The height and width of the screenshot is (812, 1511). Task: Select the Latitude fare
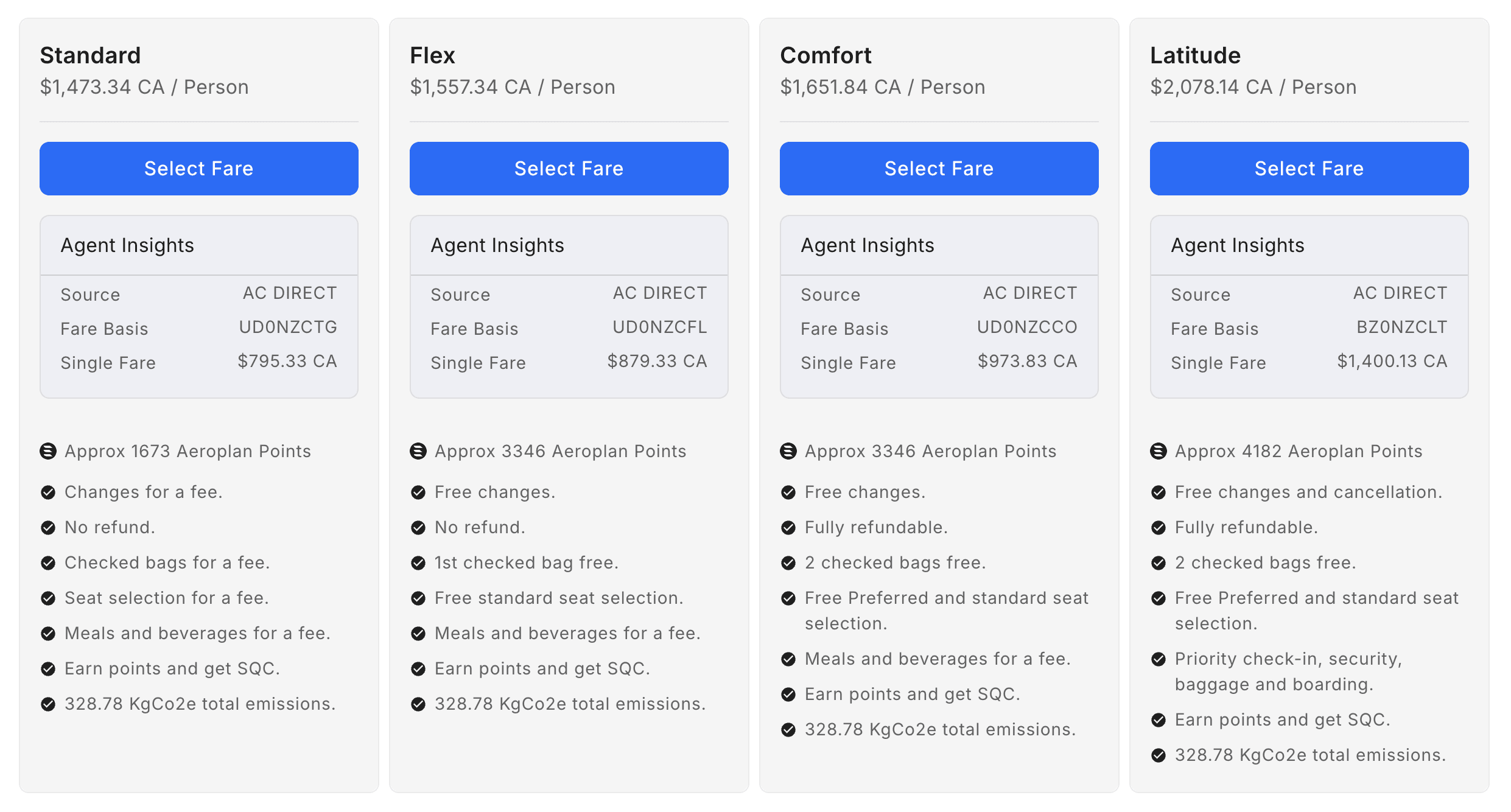click(1309, 169)
